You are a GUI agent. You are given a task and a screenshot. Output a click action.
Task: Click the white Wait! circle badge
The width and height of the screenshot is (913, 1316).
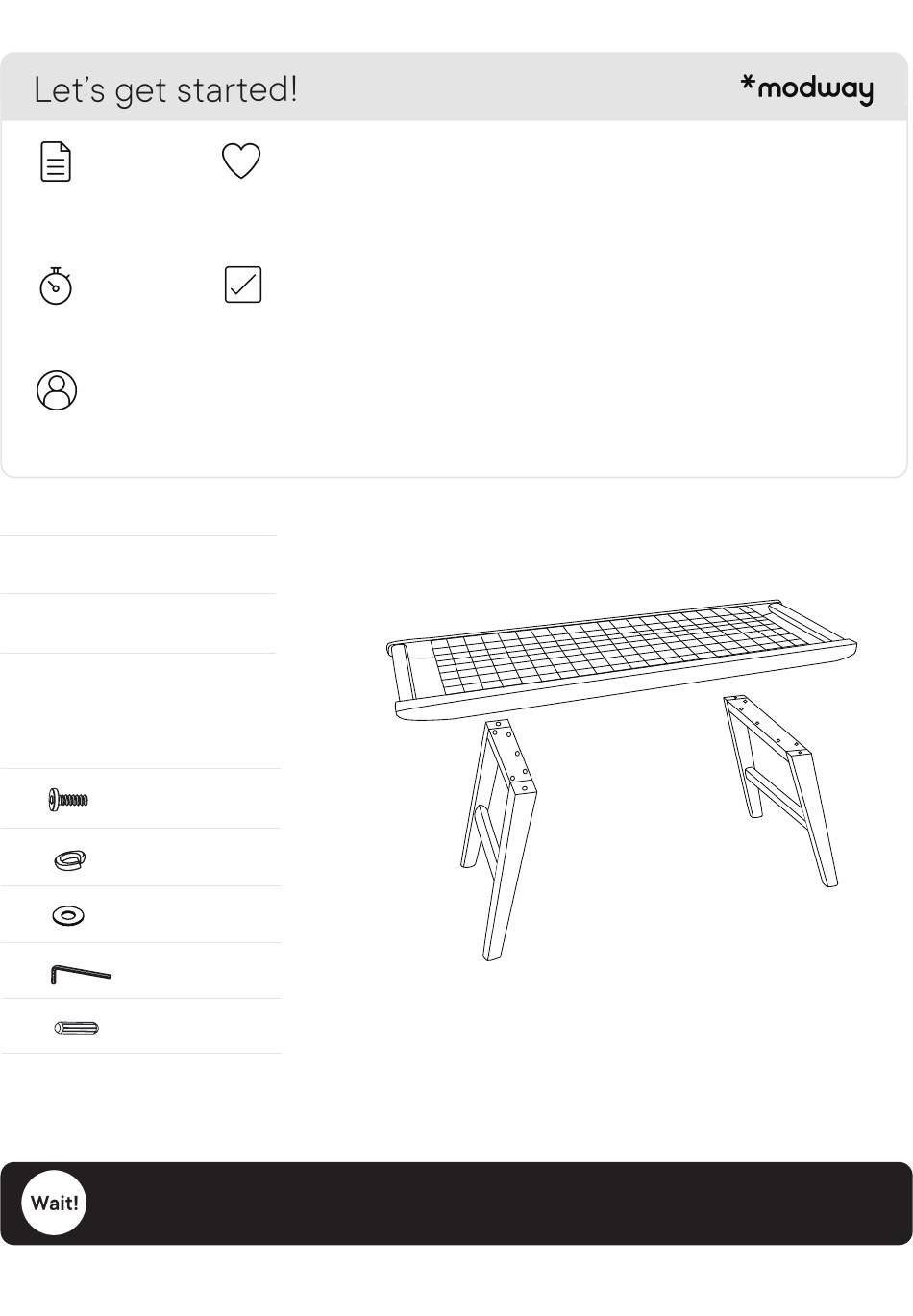[54, 1203]
